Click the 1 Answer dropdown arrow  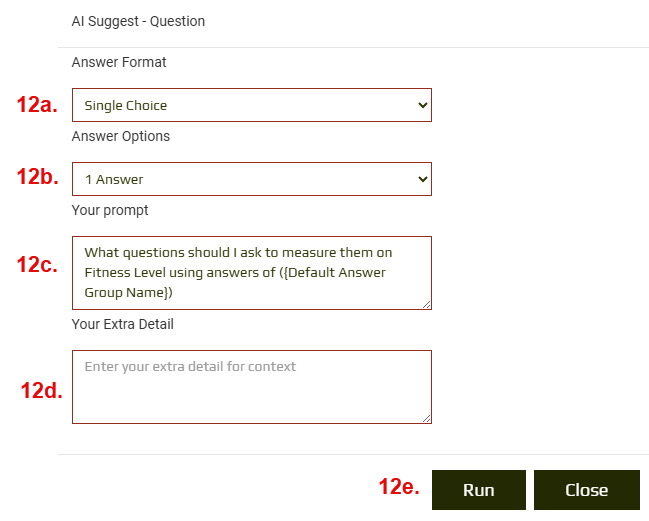(422, 180)
